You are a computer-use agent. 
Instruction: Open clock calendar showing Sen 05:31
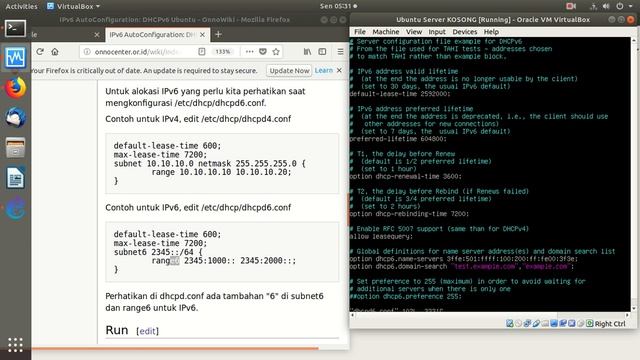tap(338, 6)
